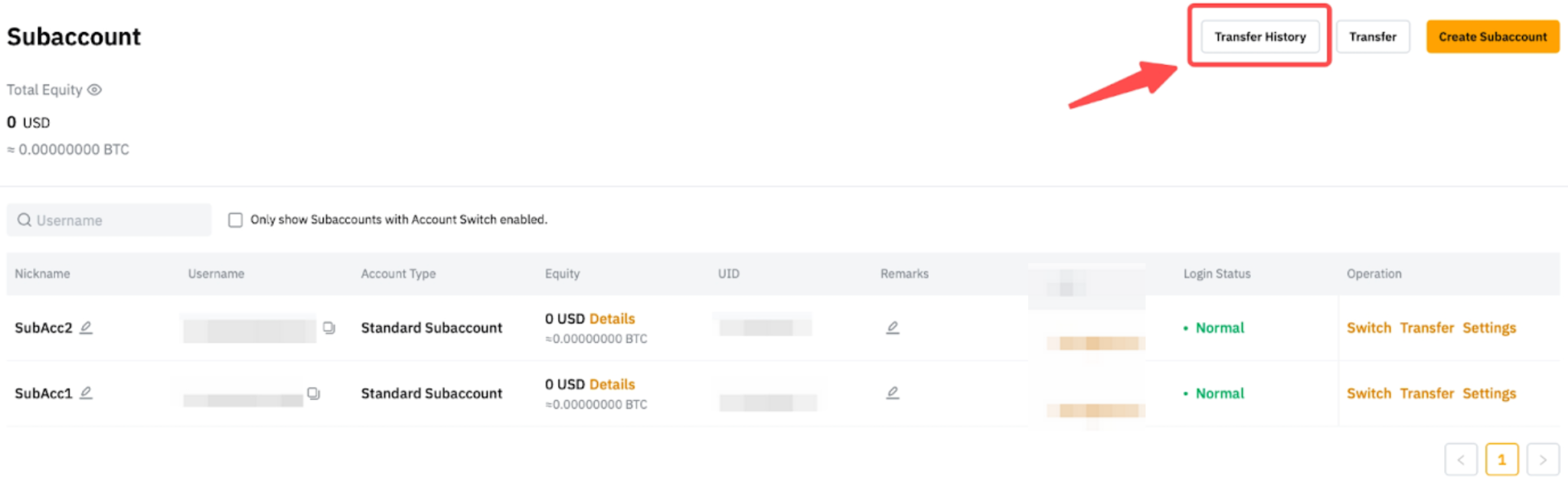Image resolution: width=1568 pixels, height=479 pixels.
Task: Click the top Transfer button
Action: click(1372, 37)
